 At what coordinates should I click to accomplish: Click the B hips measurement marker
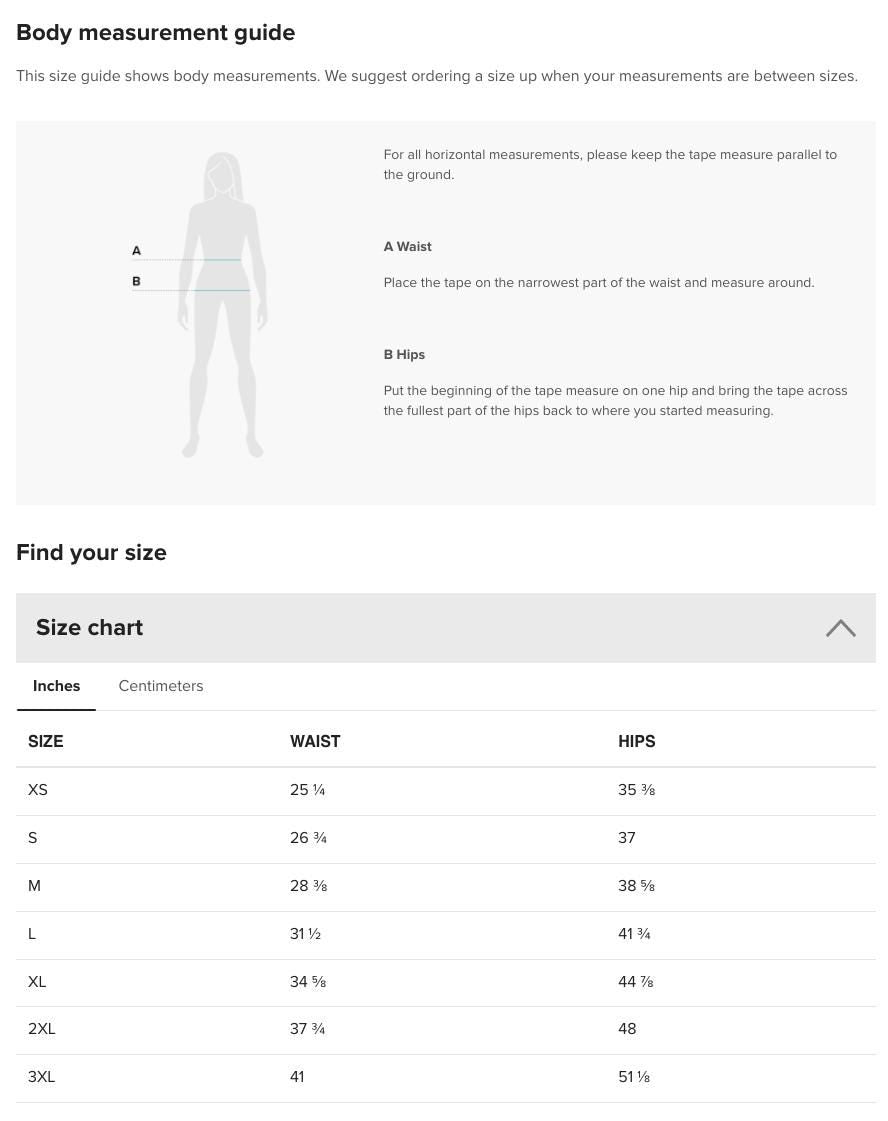point(137,281)
